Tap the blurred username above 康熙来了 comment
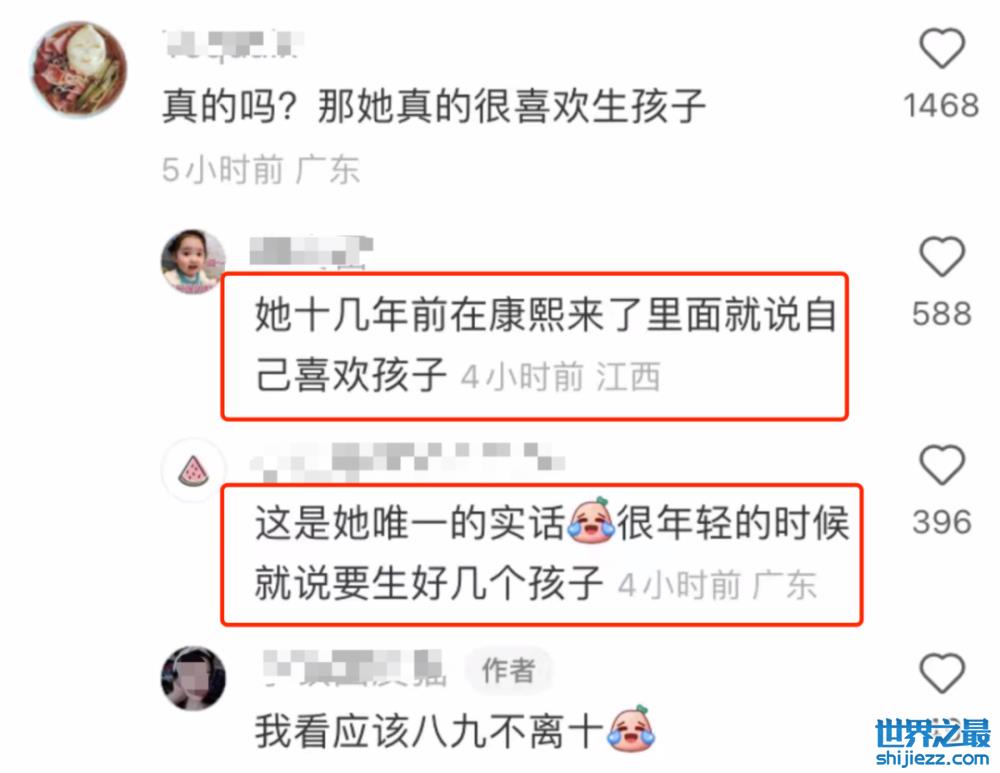1000x773 pixels. click(x=311, y=251)
